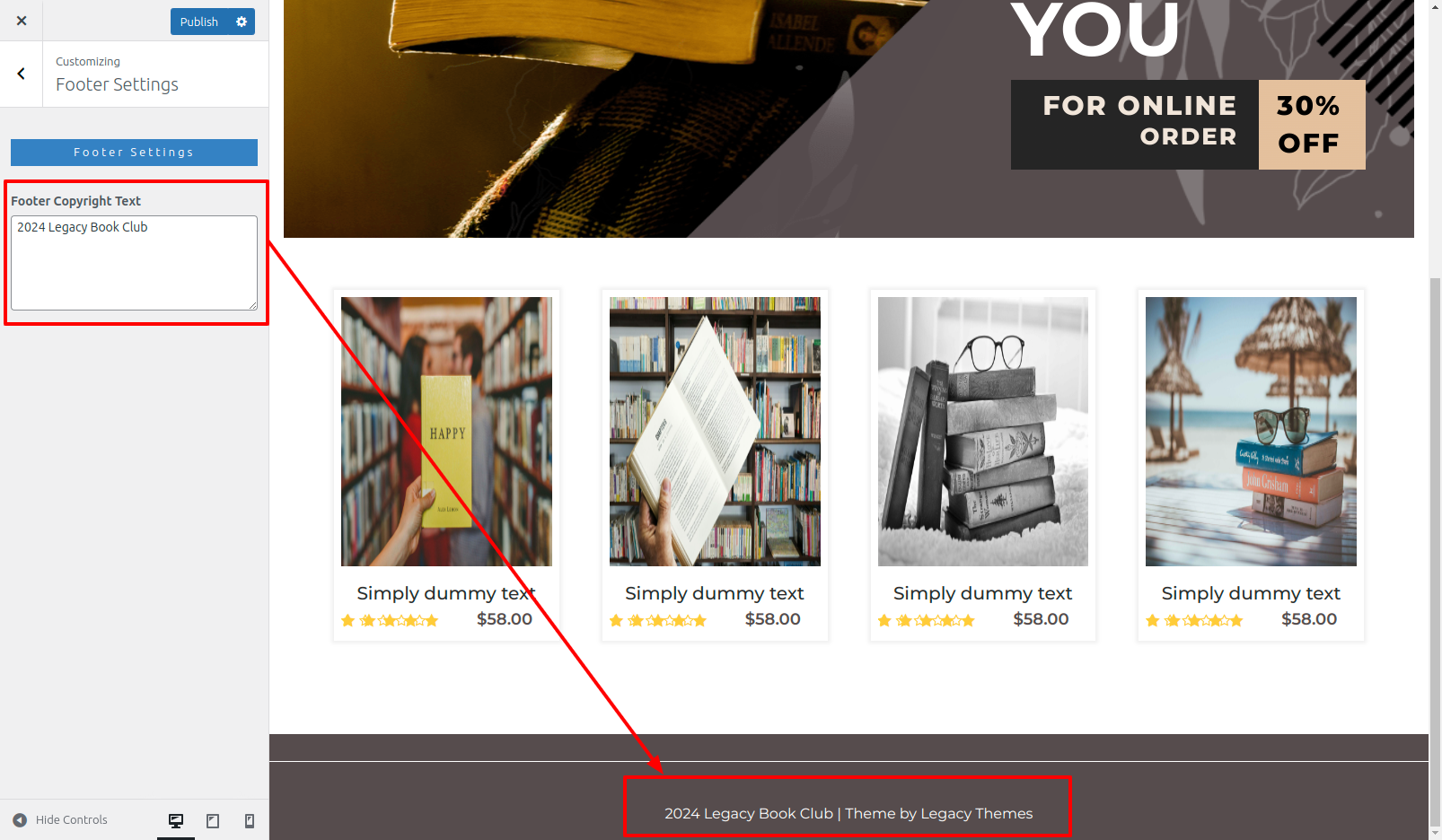Screen dimensions: 1442x840
Task: Switch to mobile preview device icon
Action: coord(250,820)
